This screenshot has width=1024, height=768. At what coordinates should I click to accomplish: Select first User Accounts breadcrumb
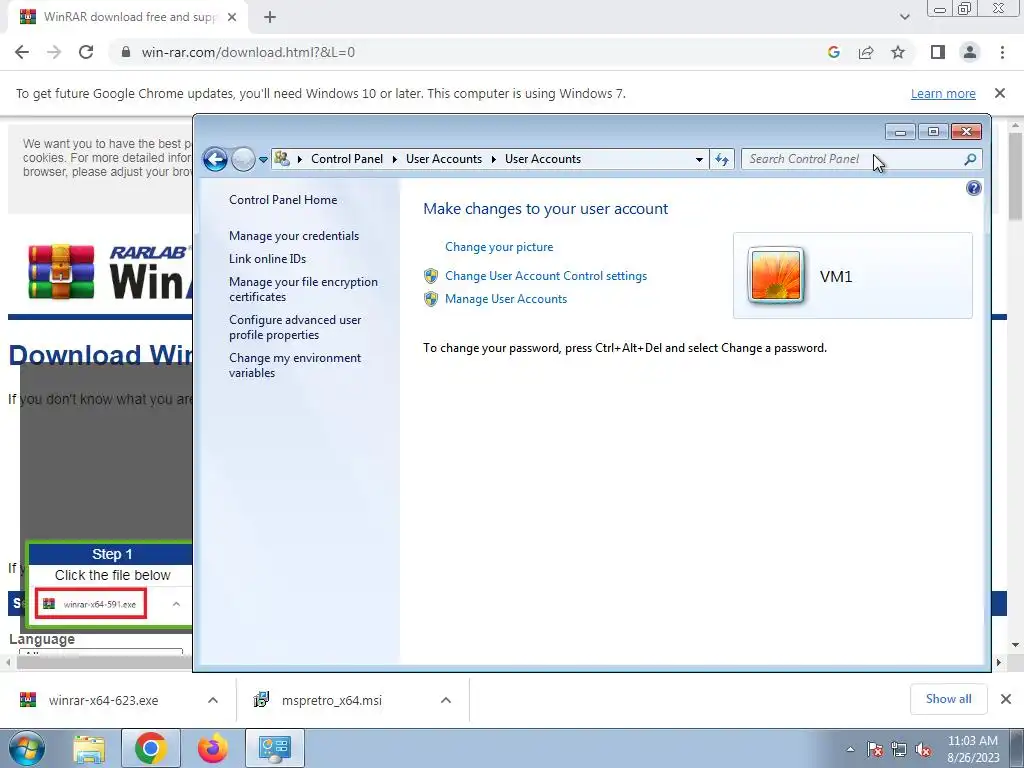[x=443, y=159]
